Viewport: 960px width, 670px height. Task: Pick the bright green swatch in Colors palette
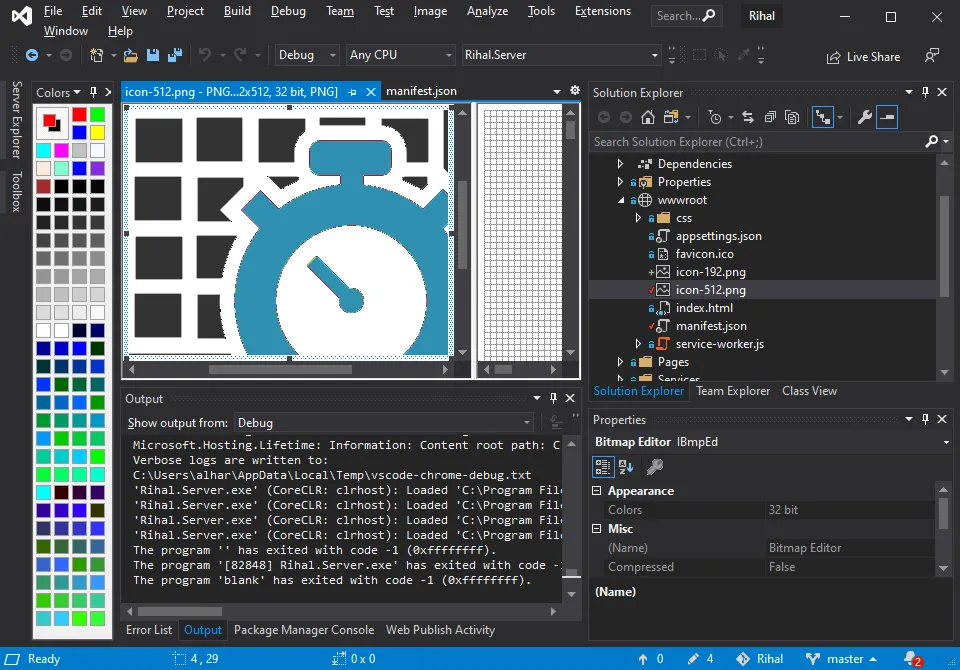click(97, 115)
